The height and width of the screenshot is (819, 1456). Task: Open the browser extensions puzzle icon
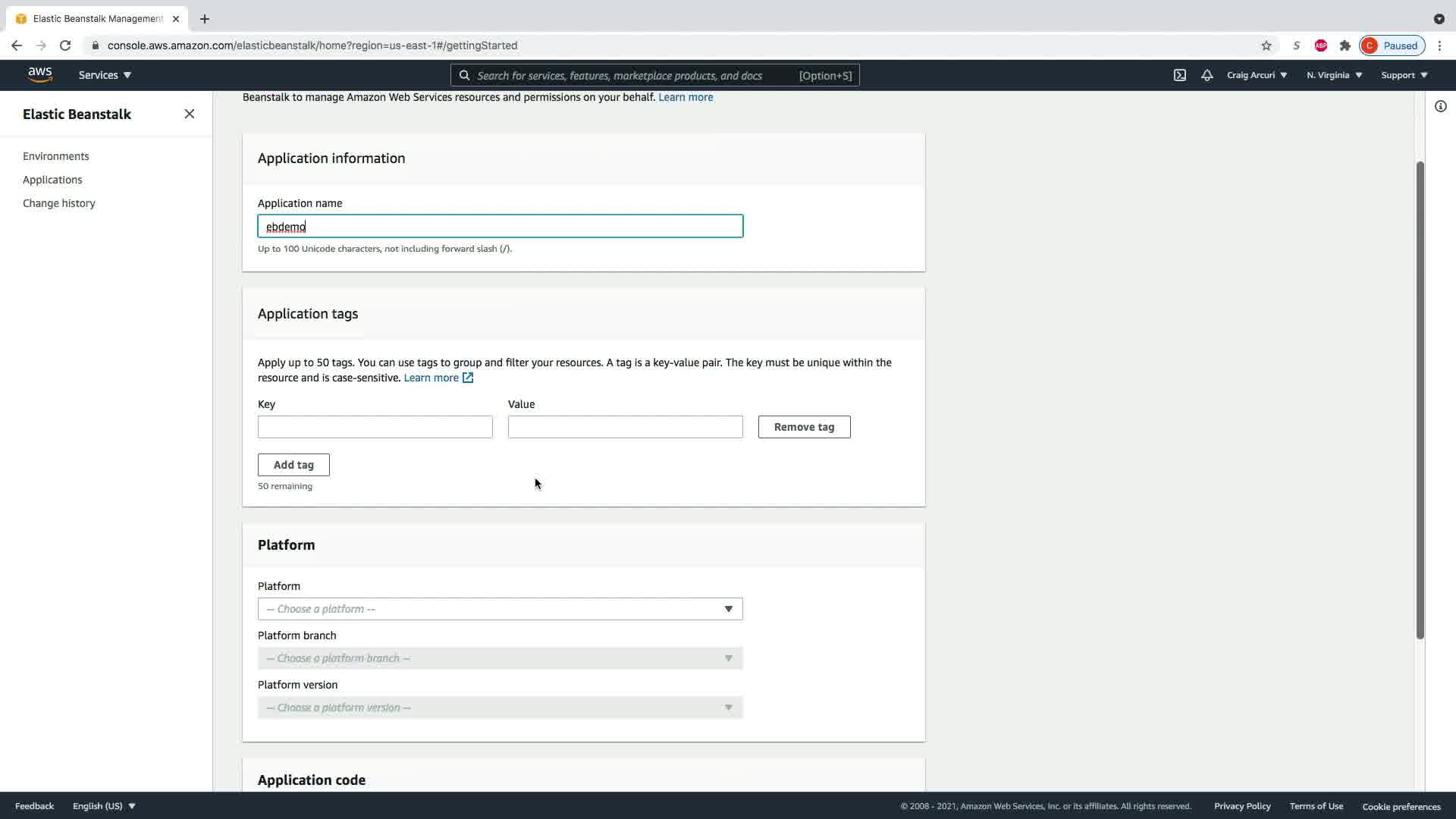click(x=1345, y=45)
